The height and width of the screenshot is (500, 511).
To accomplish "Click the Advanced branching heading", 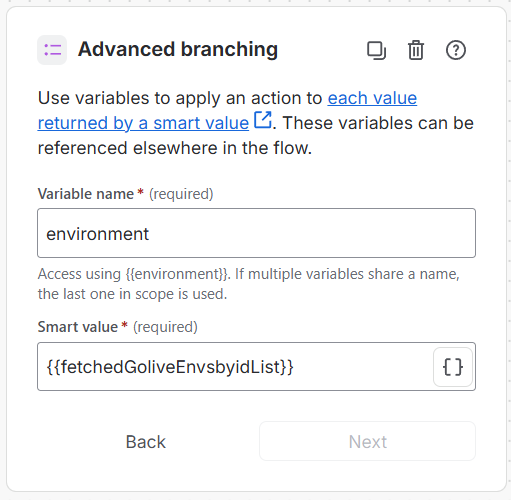I will point(178,49).
